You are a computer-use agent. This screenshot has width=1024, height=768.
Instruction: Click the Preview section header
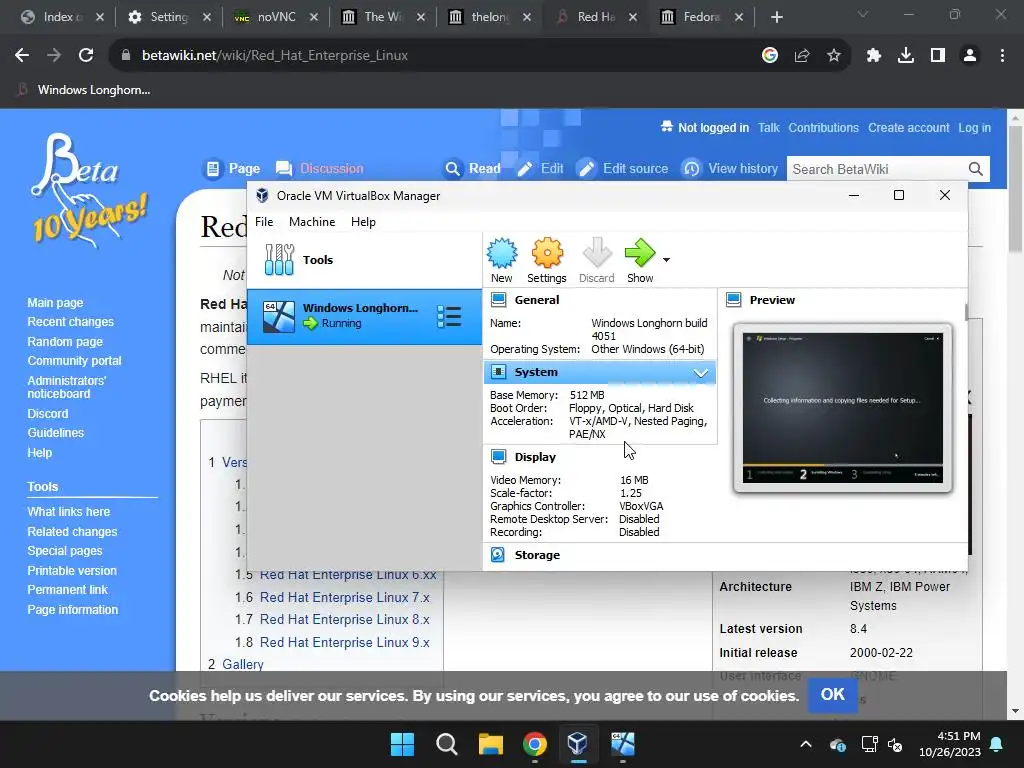coord(772,300)
